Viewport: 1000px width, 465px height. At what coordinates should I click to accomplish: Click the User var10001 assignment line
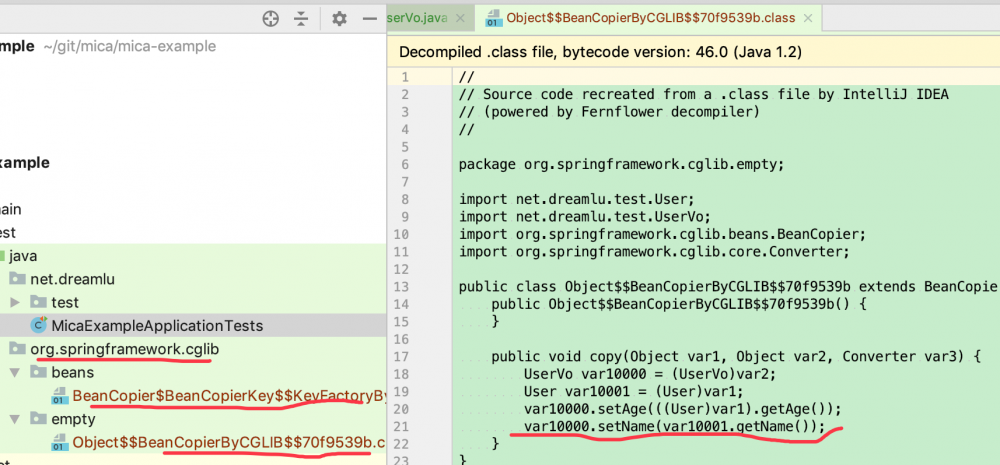click(x=633, y=390)
